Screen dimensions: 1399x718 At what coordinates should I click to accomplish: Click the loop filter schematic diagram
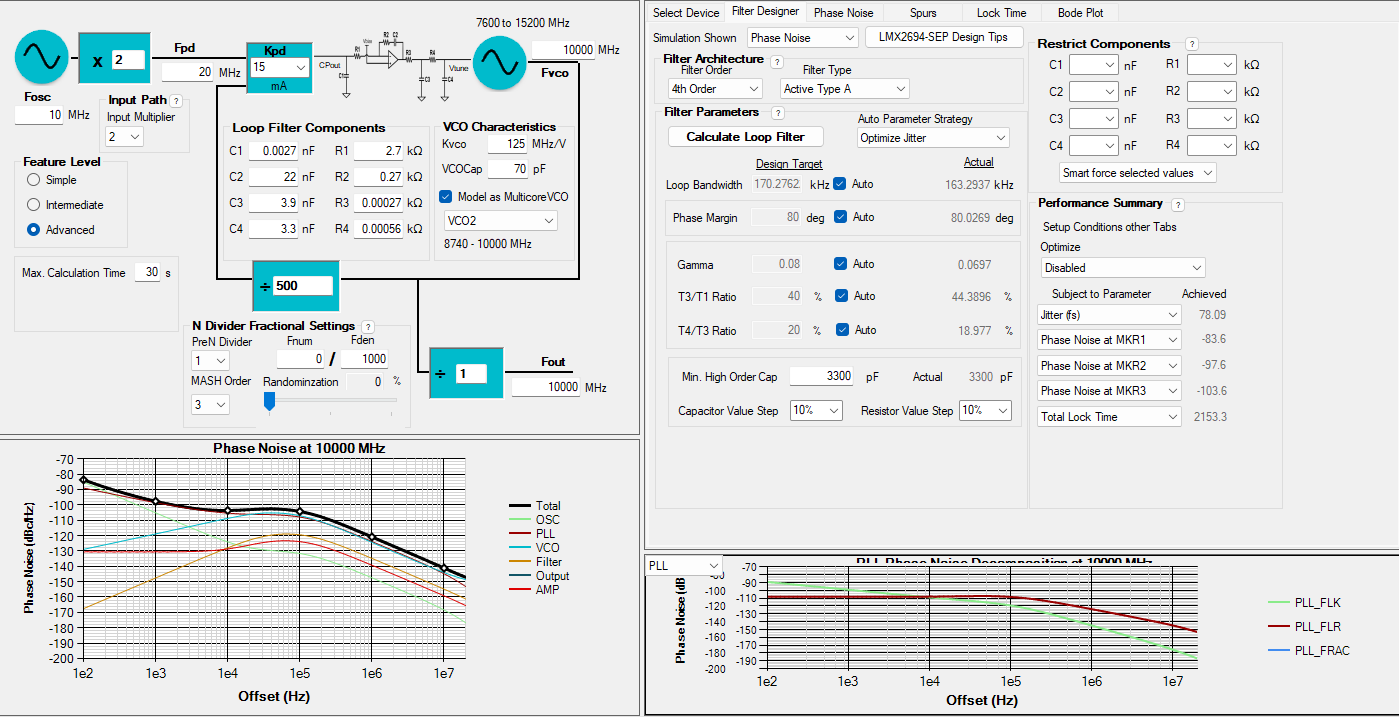[393, 66]
